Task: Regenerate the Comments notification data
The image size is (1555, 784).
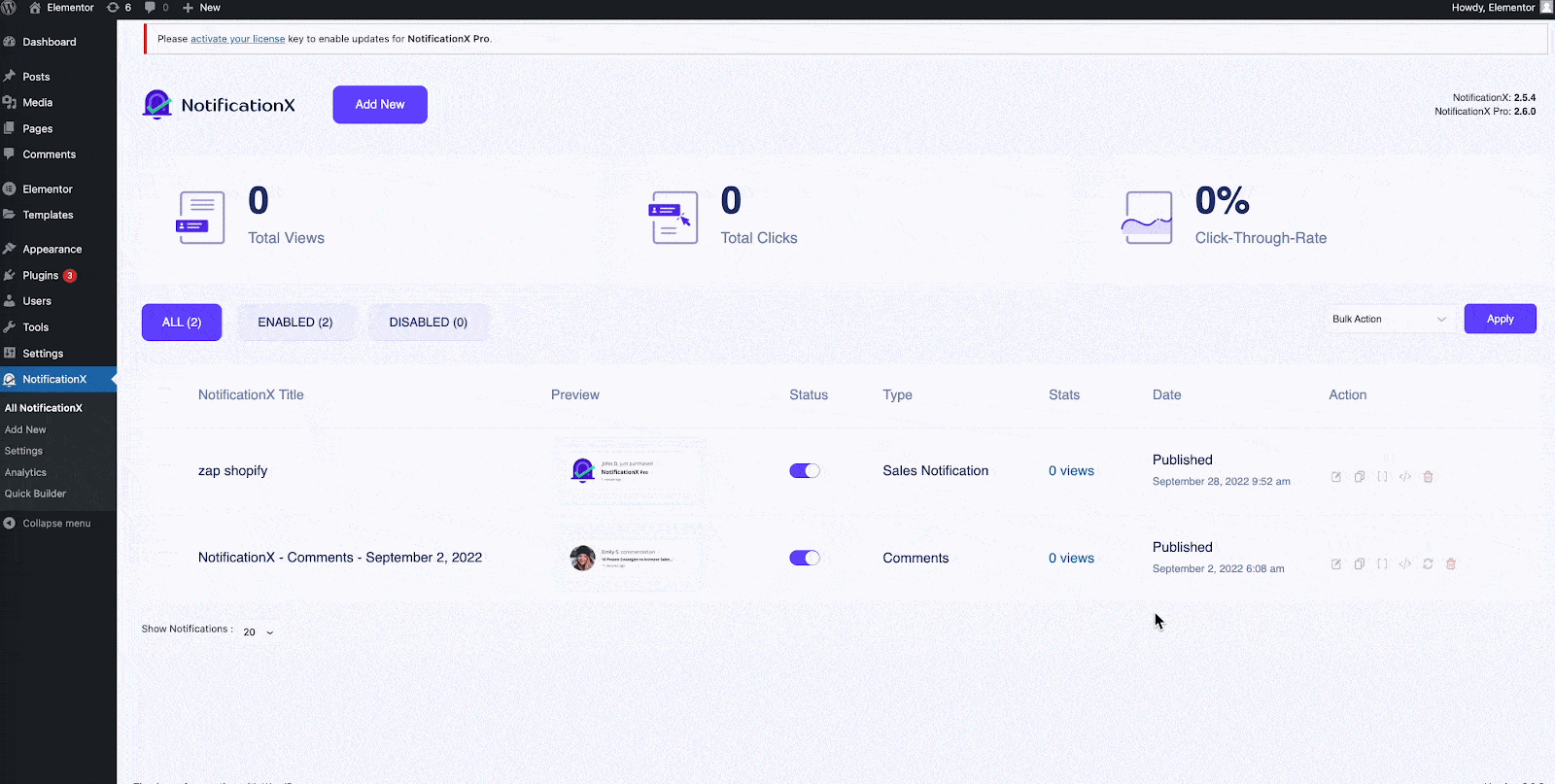Action: pyautogui.click(x=1428, y=563)
